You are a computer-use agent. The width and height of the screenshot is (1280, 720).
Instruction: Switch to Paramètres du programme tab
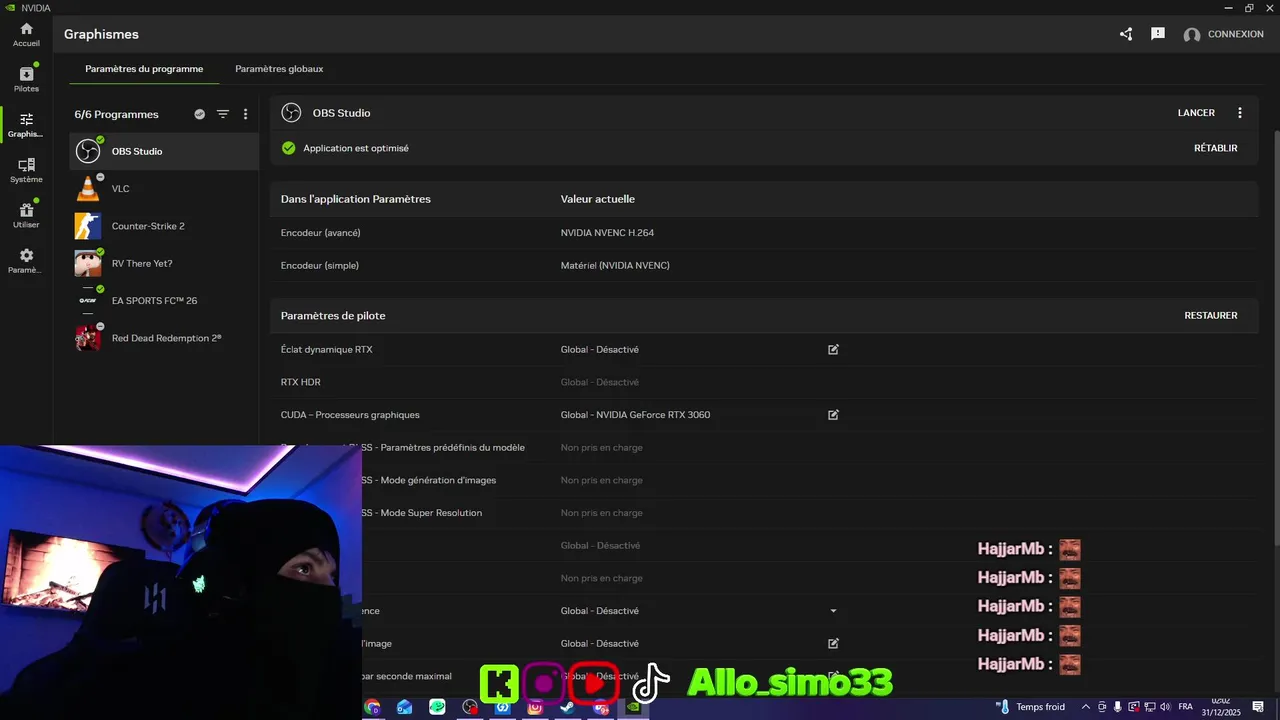click(x=144, y=69)
